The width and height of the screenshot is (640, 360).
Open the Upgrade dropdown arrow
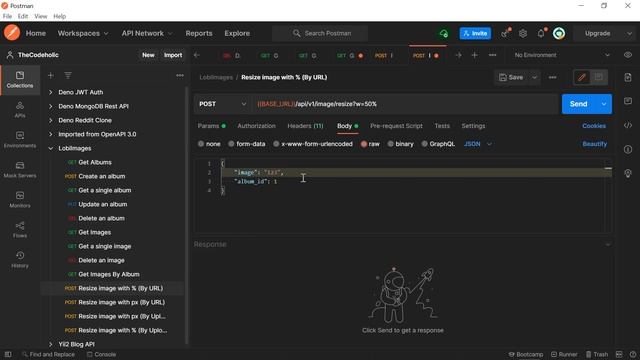point(629,33)
